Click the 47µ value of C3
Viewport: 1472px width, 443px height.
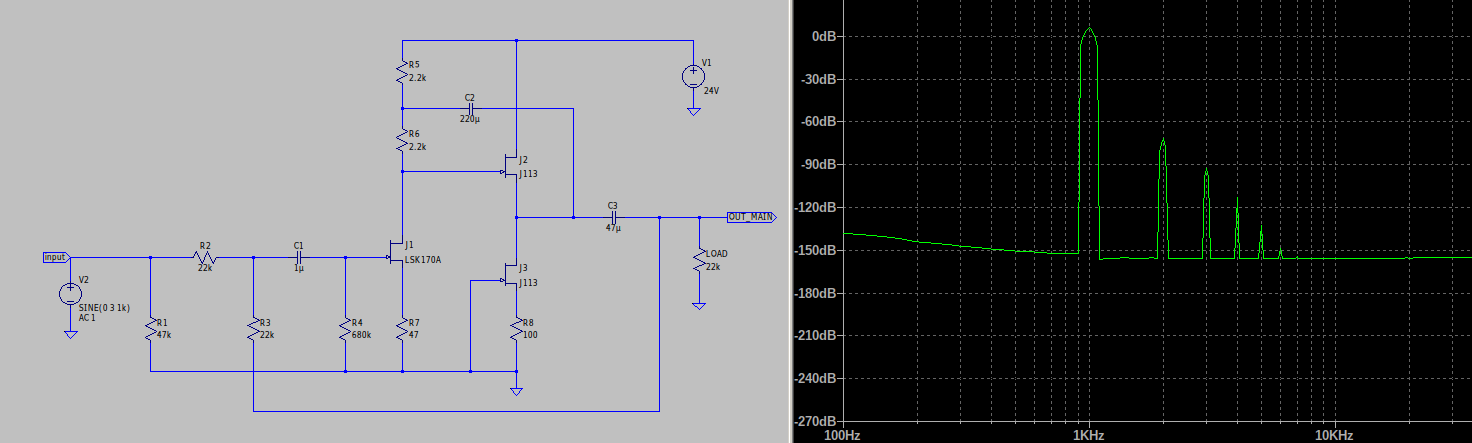[614, 228]
